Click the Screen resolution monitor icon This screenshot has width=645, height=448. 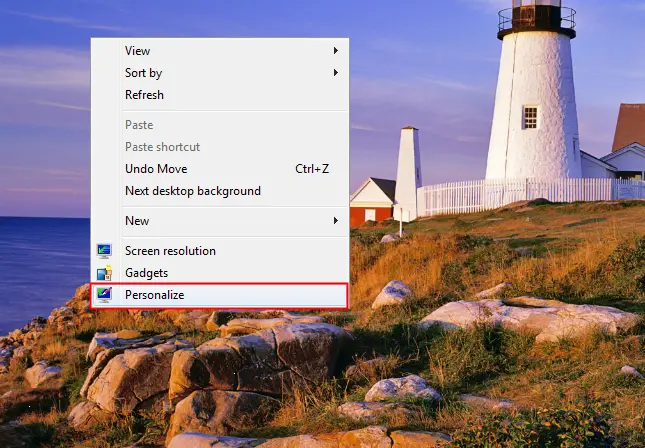(x=104, y=251)
